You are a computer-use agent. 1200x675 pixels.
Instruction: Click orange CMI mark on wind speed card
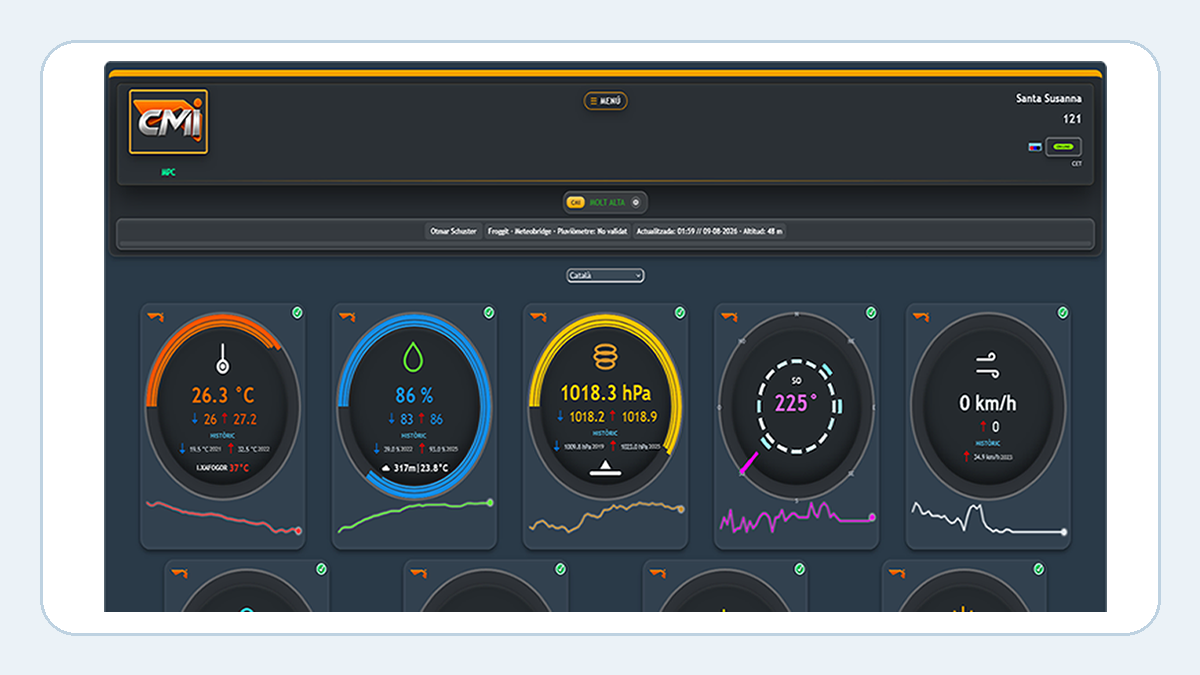pos(920,317)
